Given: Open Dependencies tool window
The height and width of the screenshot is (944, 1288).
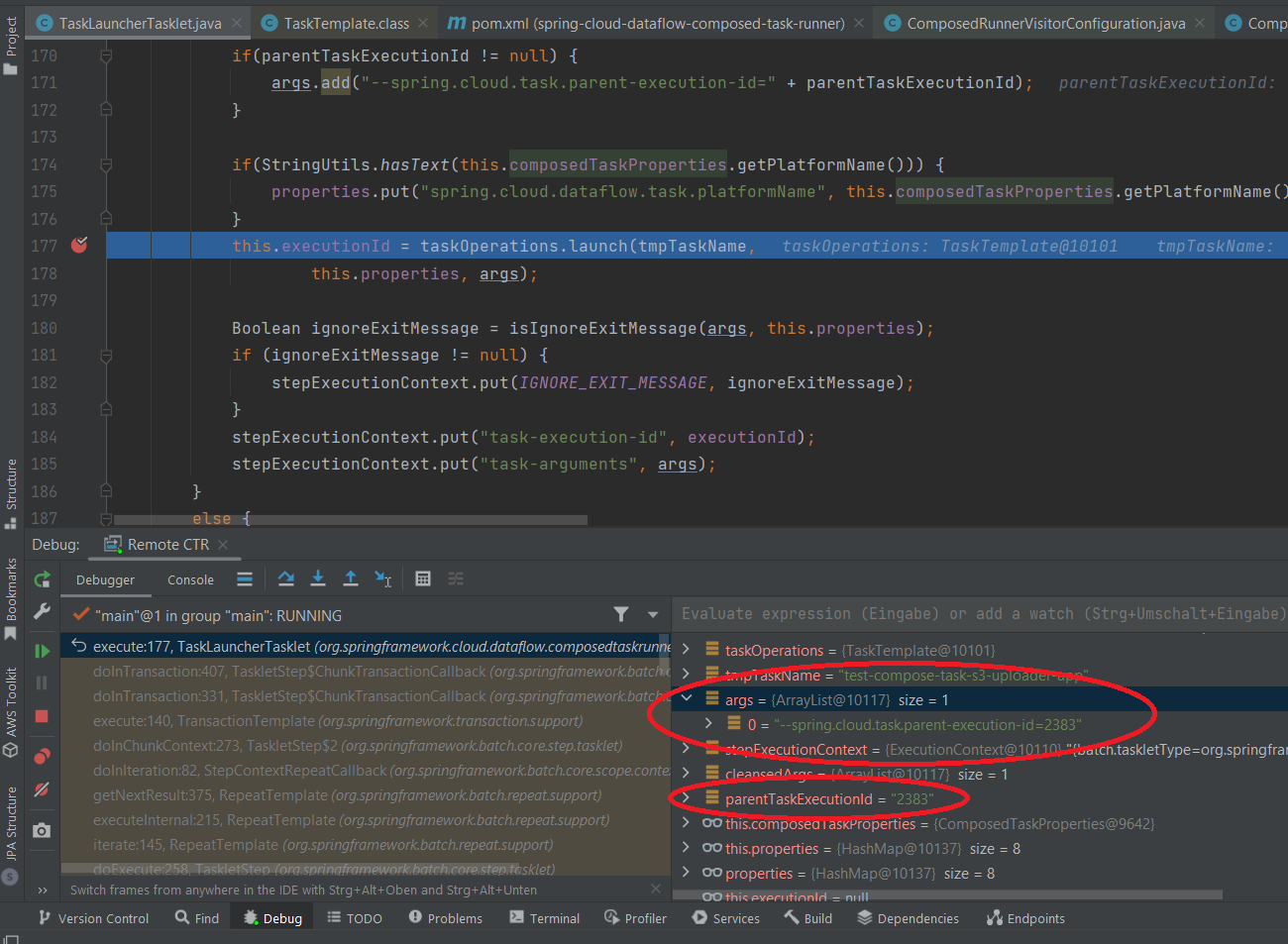Looking at the screenshot, I should (908, 918).
